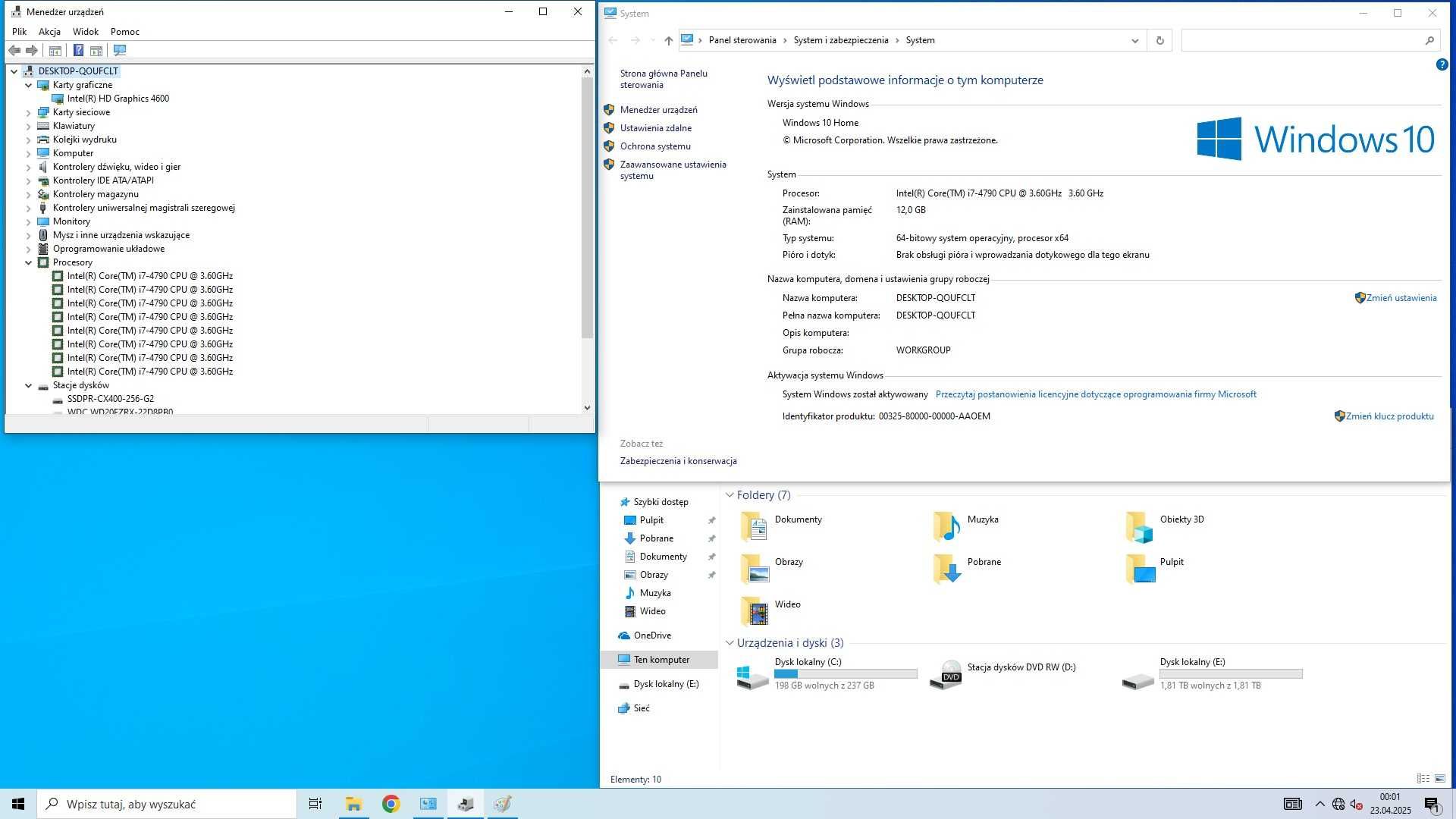1456x819 pixels.
Task: Open the address bar history dropdown
Action: (1135, 40)
